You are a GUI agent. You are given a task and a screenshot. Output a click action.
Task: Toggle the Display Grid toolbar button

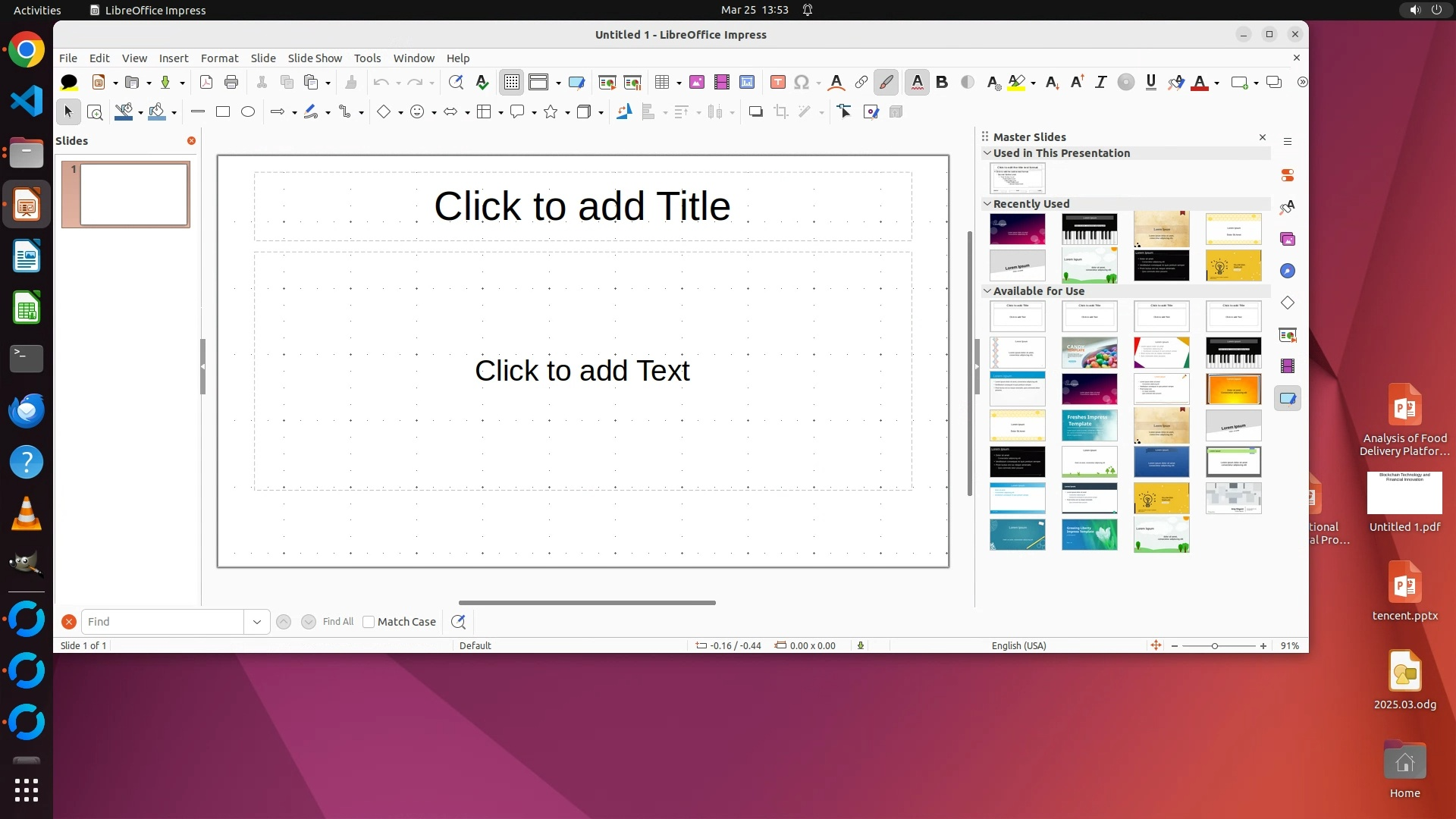coord(512,82)
